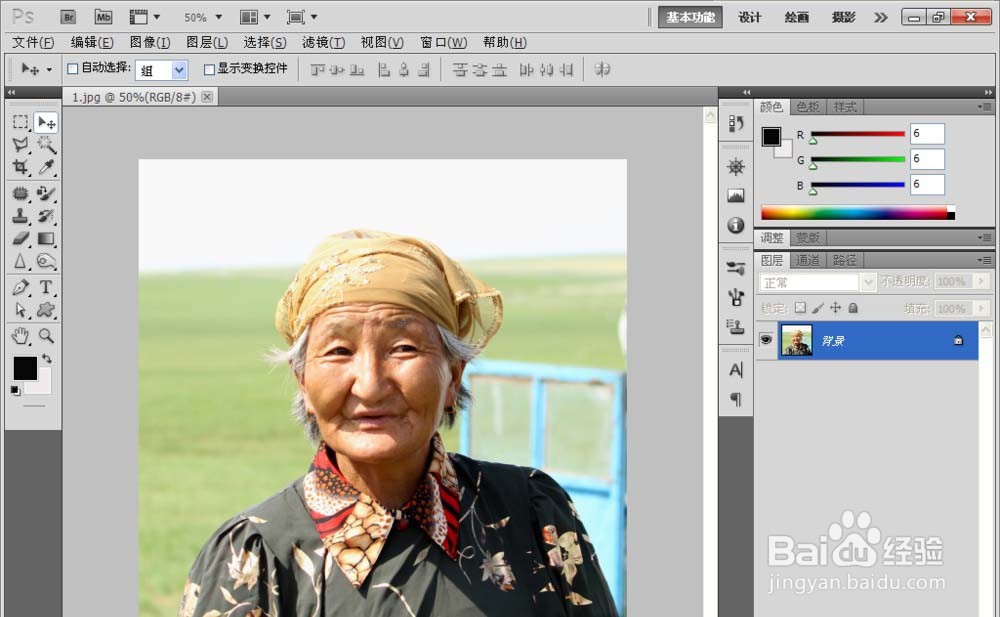Reset default foreground and background colors
The width and height of the screenshot is (1000, 617).
click(x=15, y=390)
